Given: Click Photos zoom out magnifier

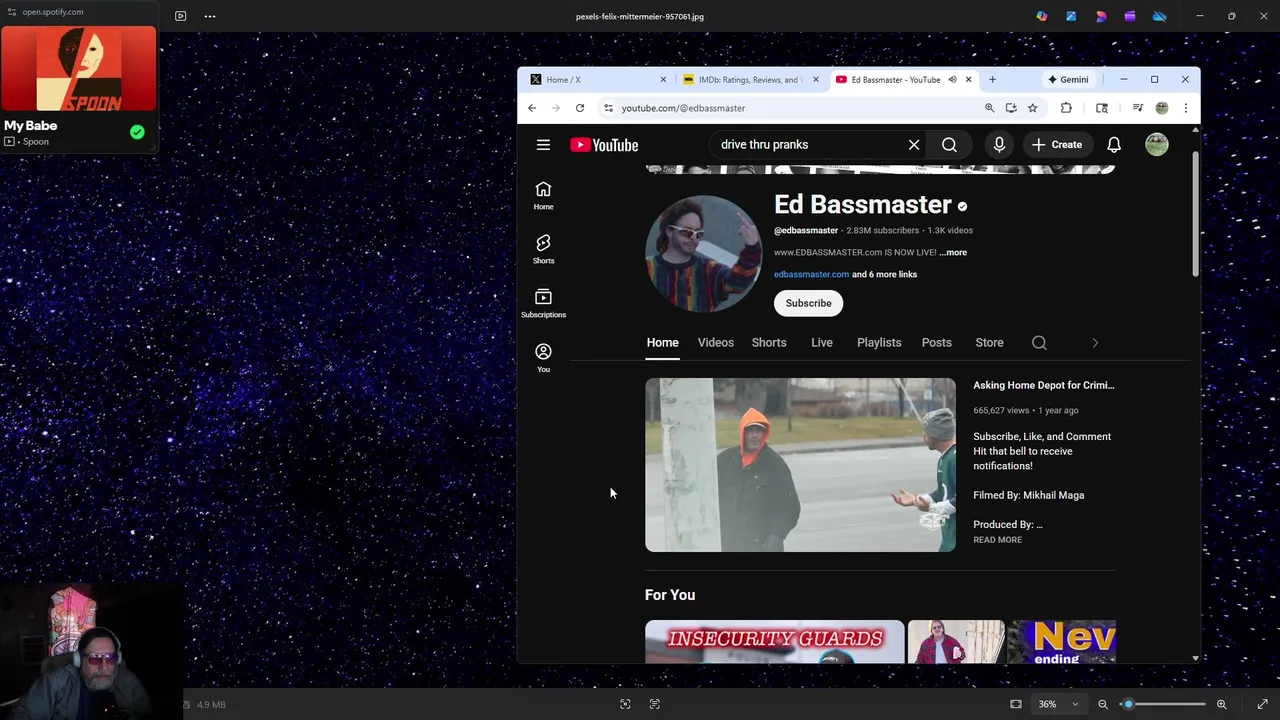Looking at the screenshot, I should point(1103,704).
